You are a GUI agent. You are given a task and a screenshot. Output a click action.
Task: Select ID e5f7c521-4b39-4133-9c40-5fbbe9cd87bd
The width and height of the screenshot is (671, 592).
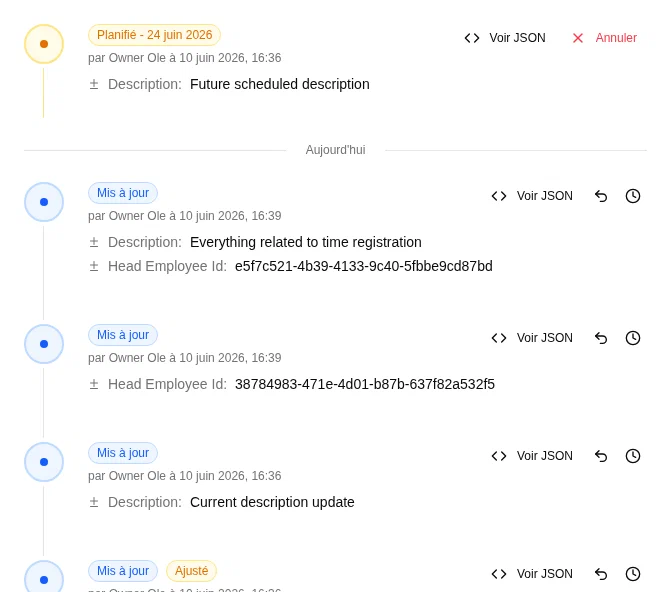[x=364, y=266]
